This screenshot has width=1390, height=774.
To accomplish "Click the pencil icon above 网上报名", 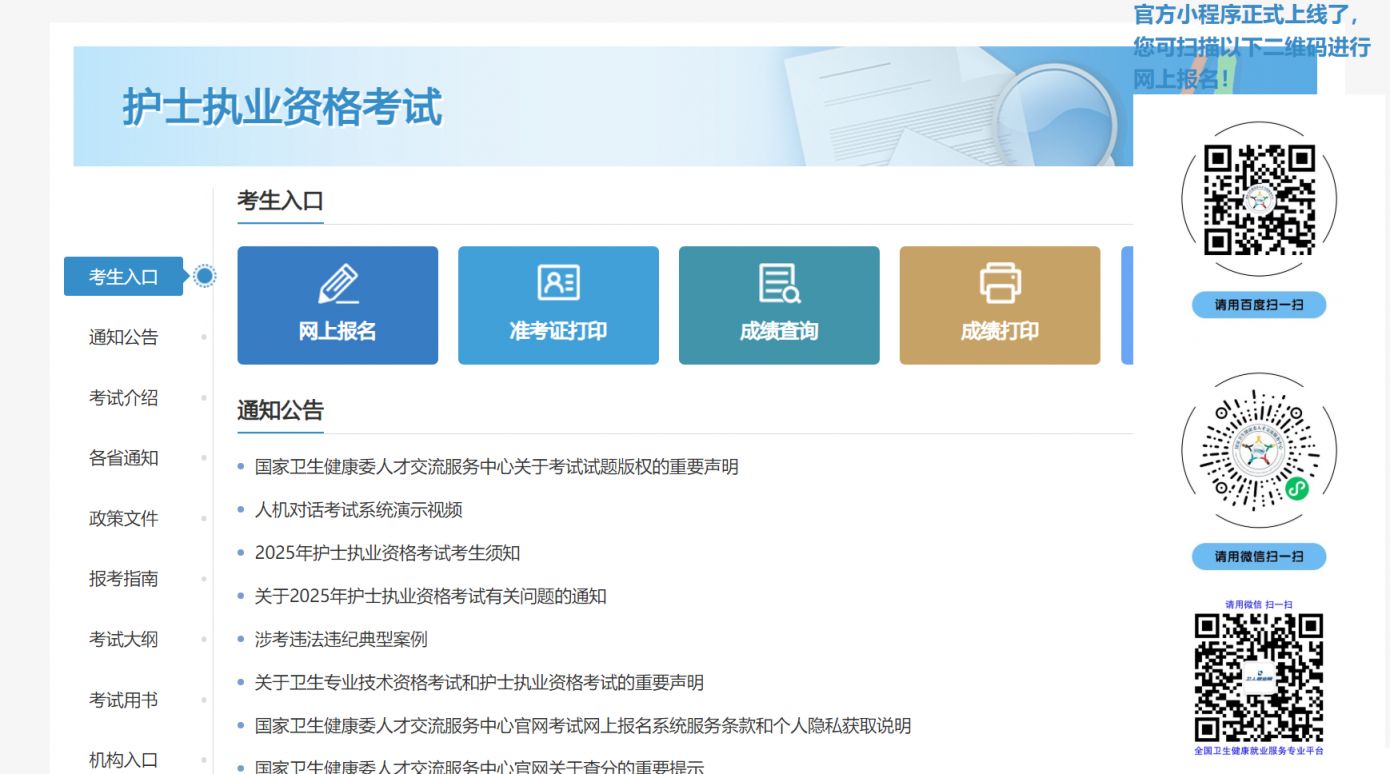I will (338, 284).
